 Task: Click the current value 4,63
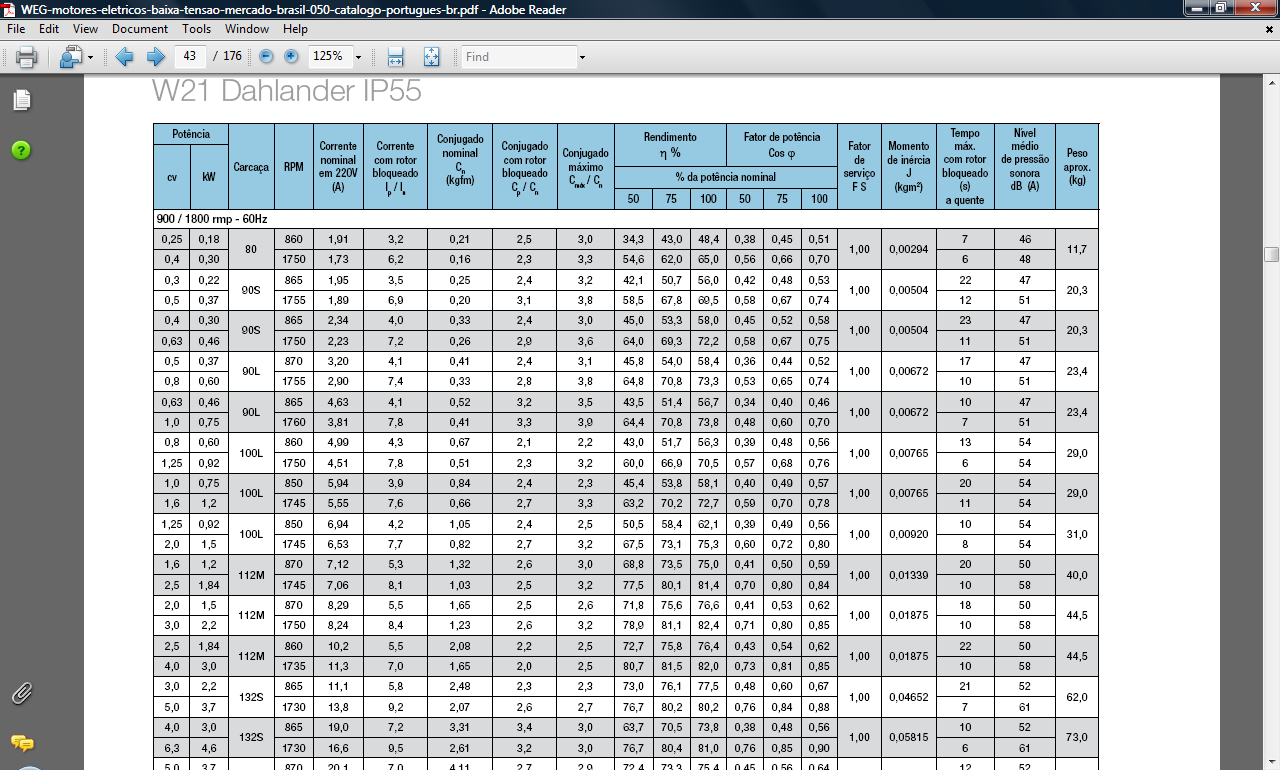pos(338,402)
